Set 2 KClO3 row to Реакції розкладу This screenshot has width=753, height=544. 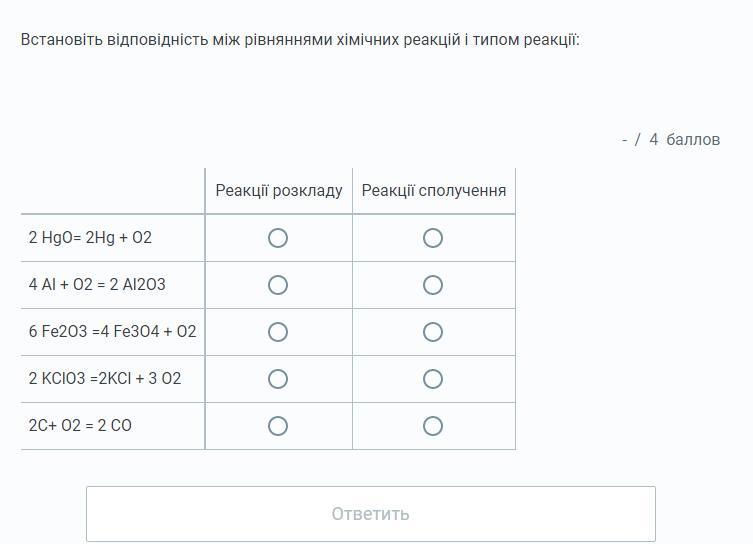point(278,379)
